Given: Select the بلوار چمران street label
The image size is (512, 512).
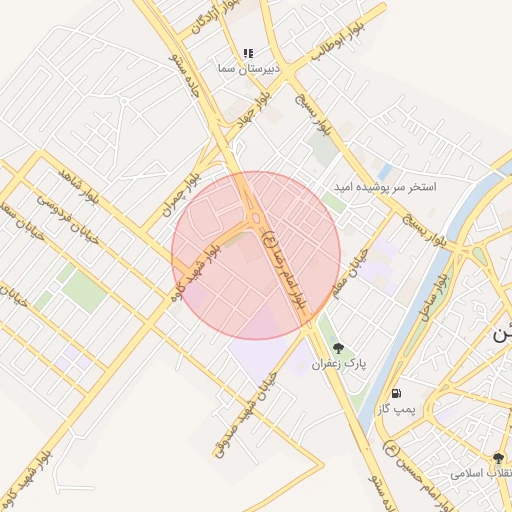Looking at the screenshot, I should (182, 195).
